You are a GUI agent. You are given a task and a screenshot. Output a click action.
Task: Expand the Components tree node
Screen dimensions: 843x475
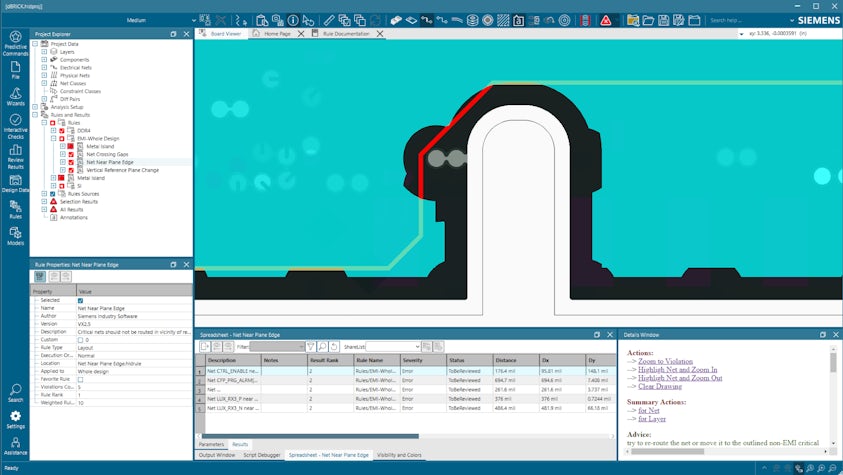(44, 60)
